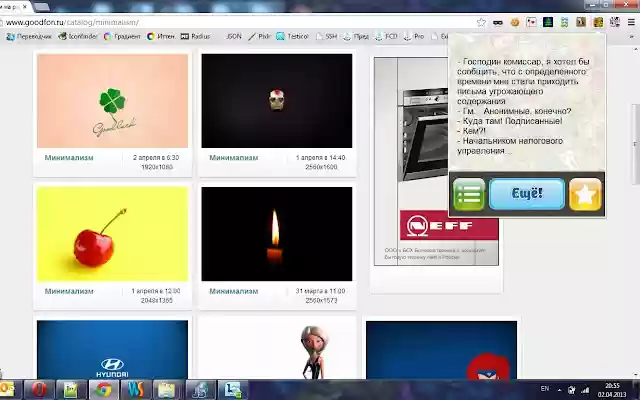The height and width of the screenshot is (400, 640).
Task: Open the Radius bookmark
Action: click(196, 36)
